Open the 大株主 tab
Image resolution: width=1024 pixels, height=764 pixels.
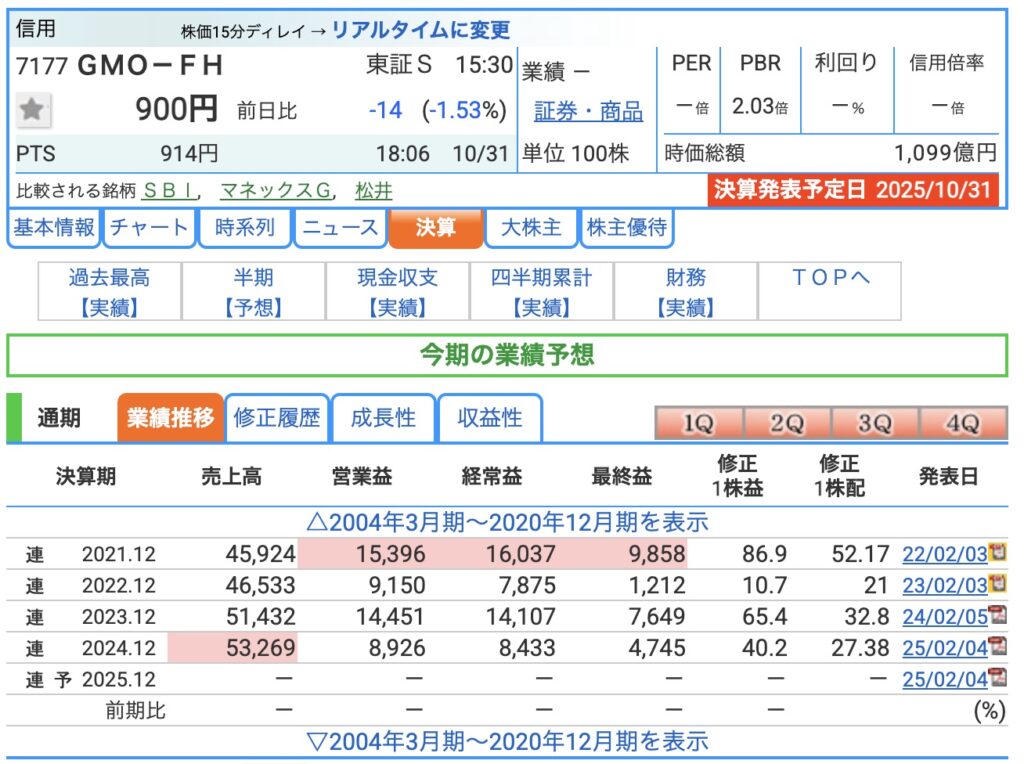click(x=530, y=228)
